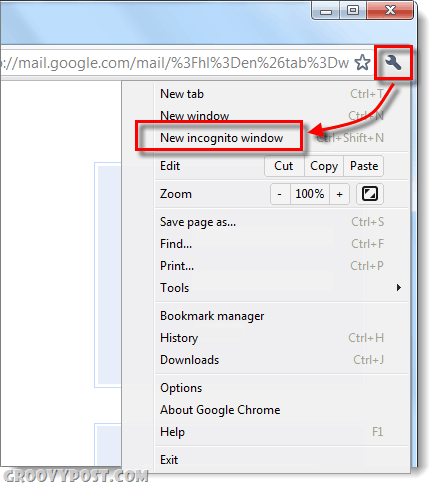Click the Copy button
The image size is (438, 487).
[324, 166]
